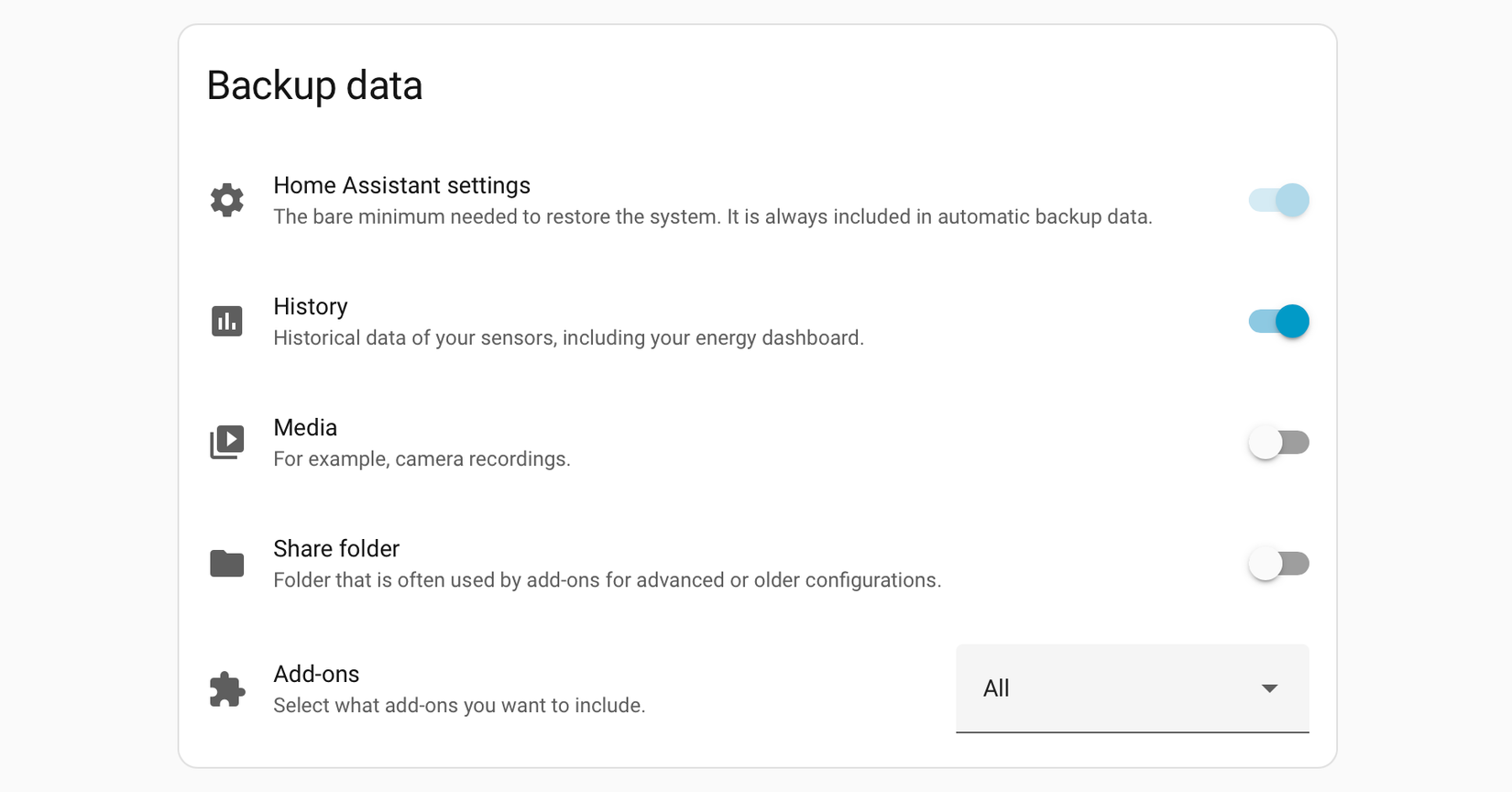The width and height of the screenshot is (1512, 792).
Task: Click the puzzle piece icon next to Add-ons
Action: [227, 688]
